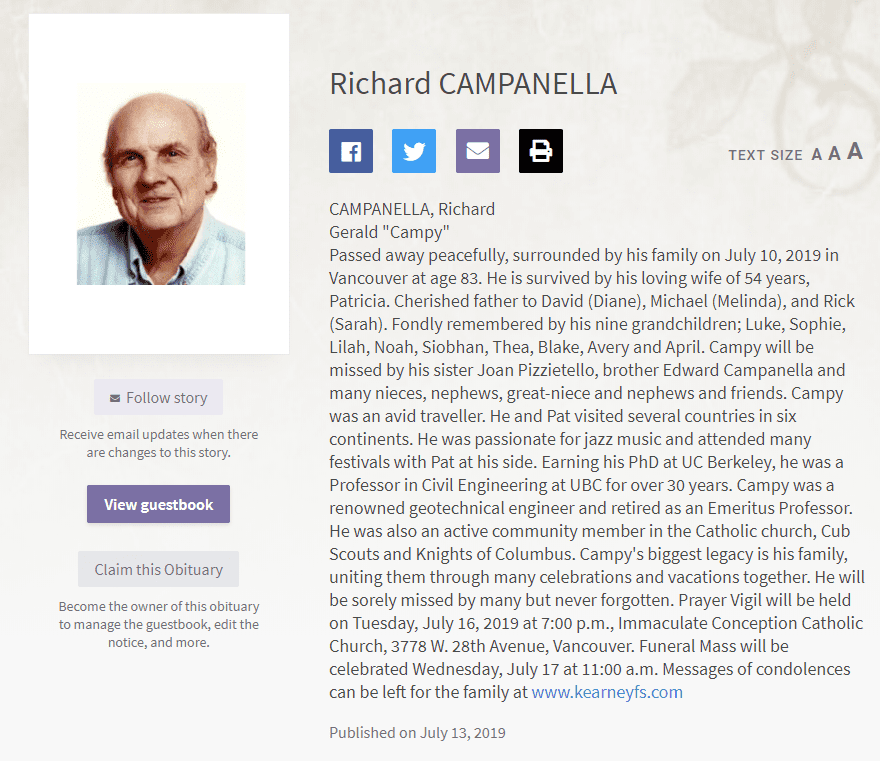Click the obituary body paragraph text
The image size is (880, 761).
pyautogui.click(x=596, y=451)
